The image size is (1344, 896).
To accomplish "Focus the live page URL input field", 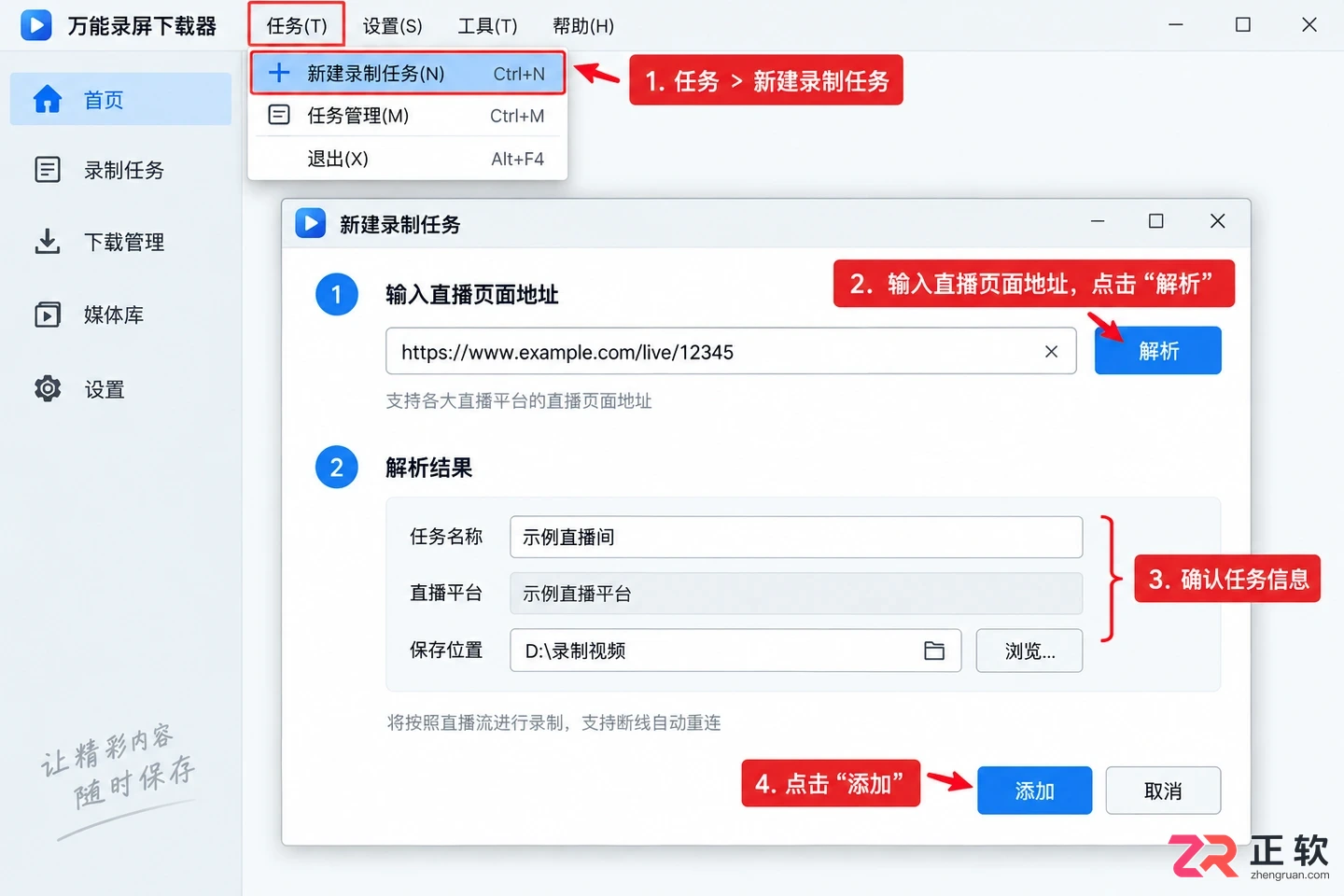I will click(731, 352).
